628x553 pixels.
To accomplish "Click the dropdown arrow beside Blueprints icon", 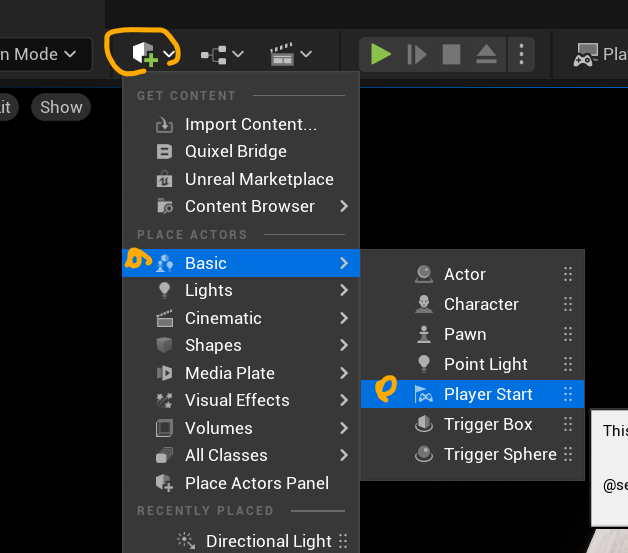I will pos(238,54).
